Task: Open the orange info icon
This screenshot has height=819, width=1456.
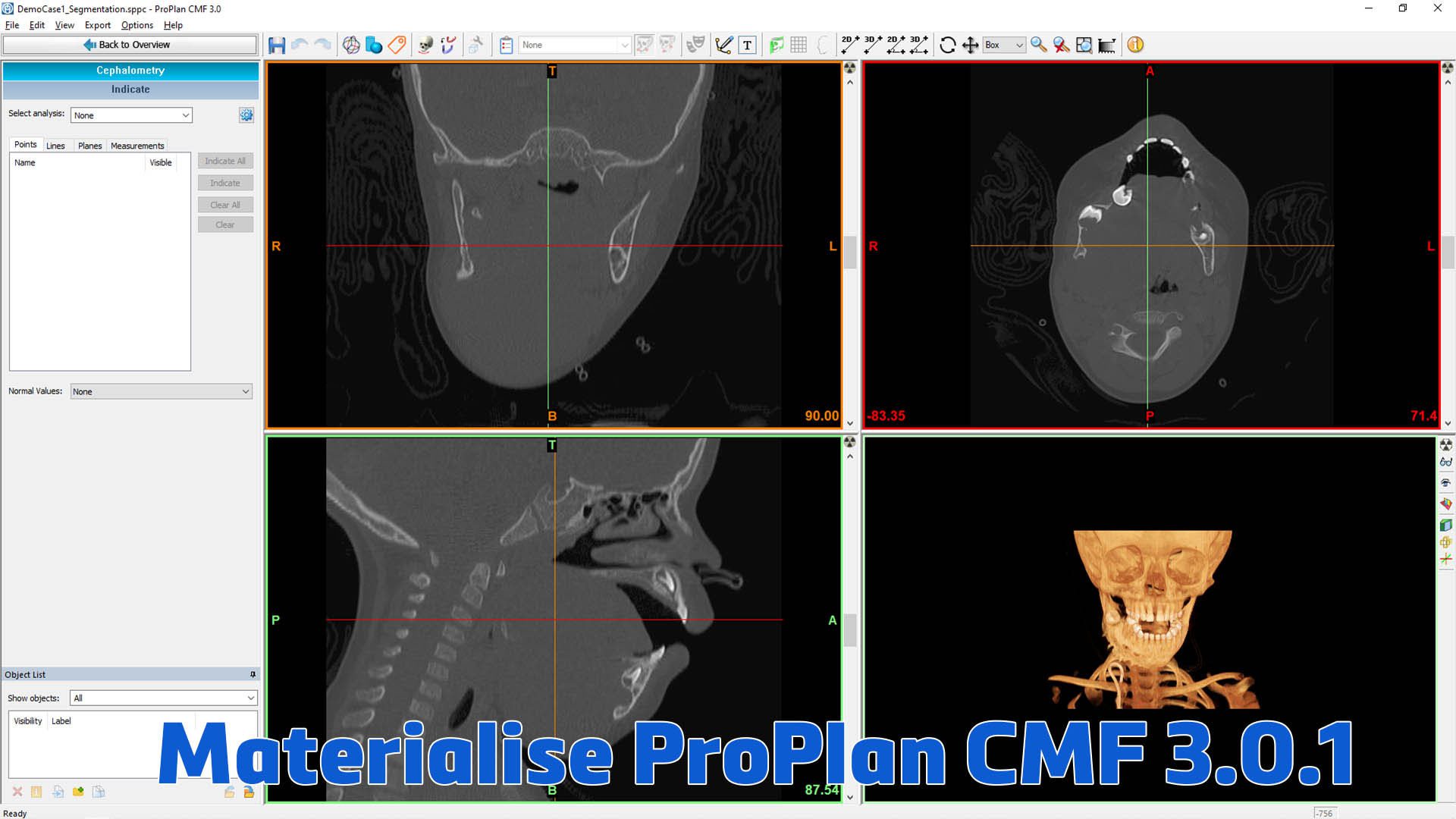Action: click(1135, 45)
